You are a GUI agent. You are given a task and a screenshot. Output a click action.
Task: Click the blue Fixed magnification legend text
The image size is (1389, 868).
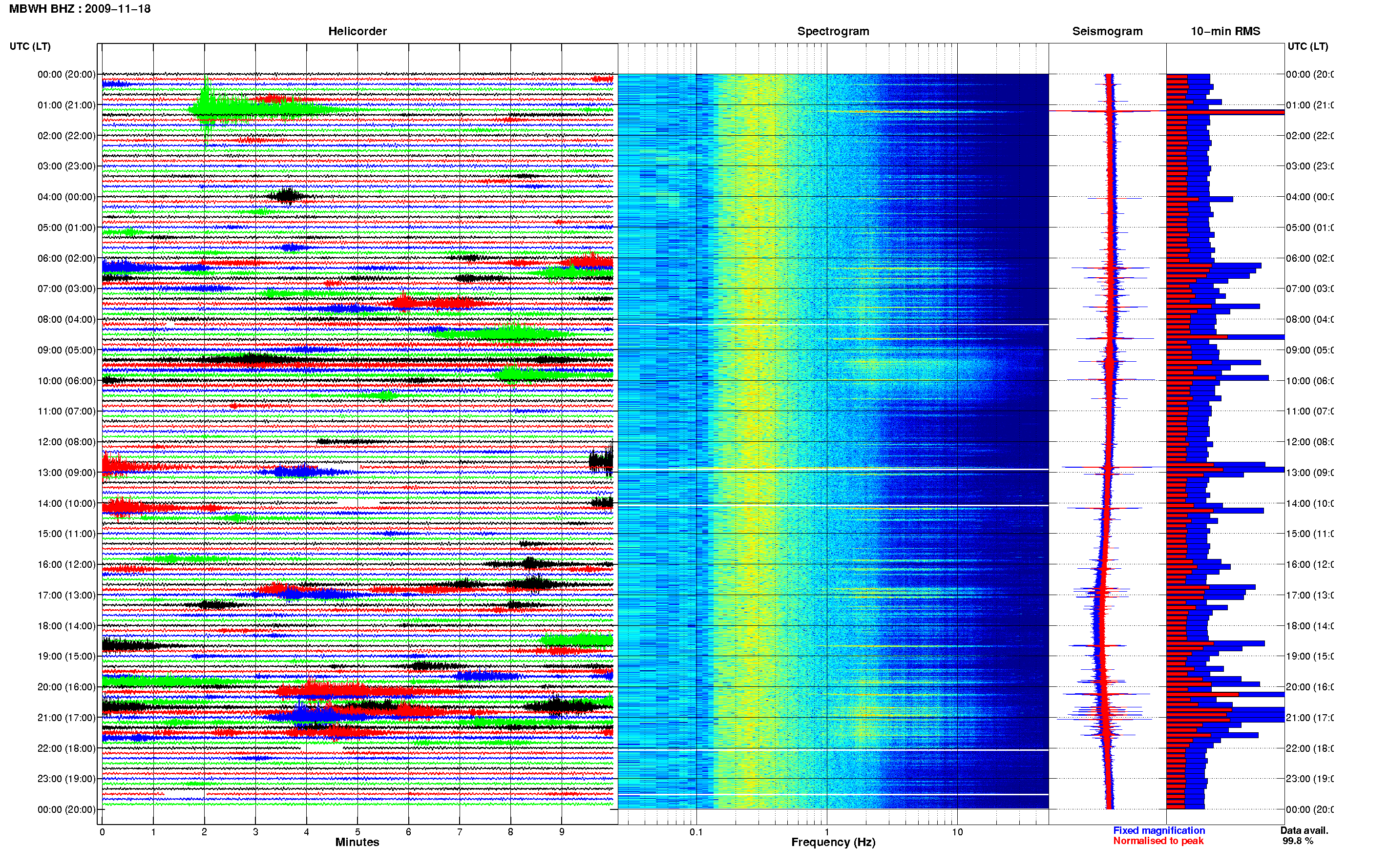(x=1159, y=831)
